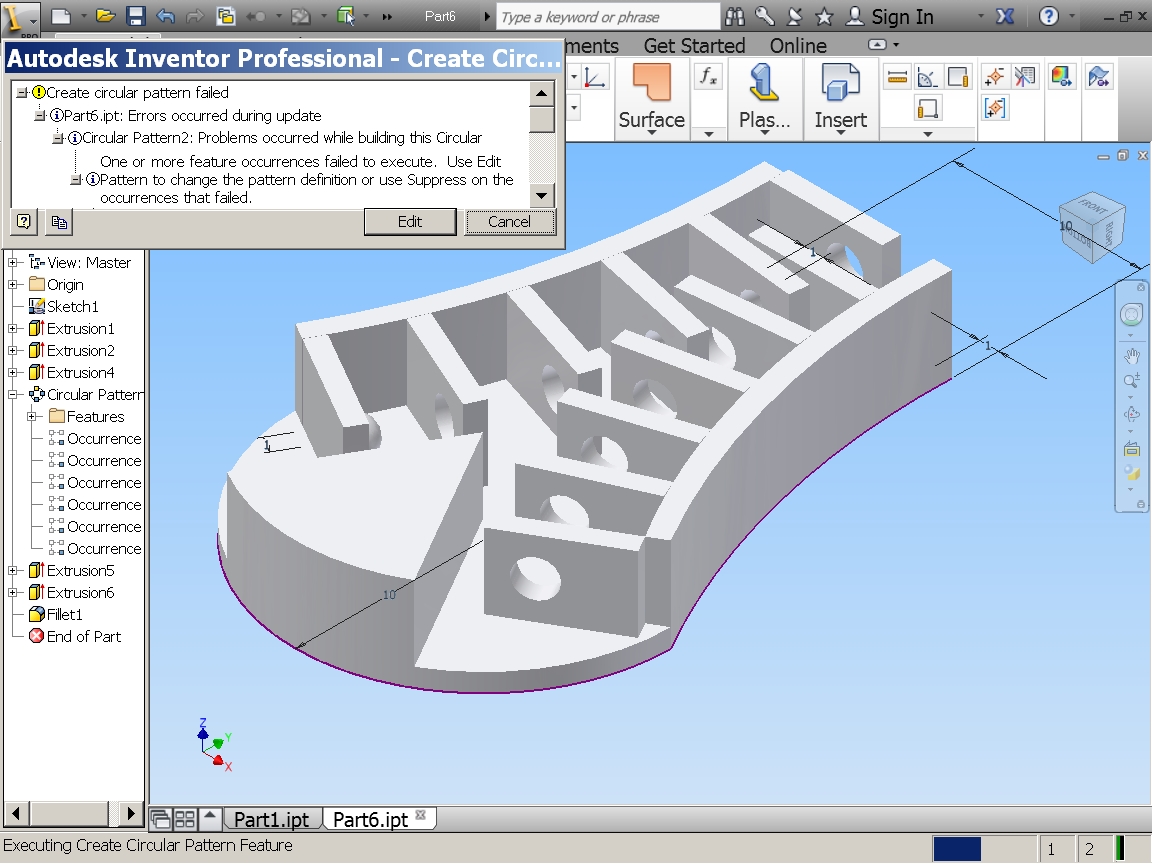
Task: Open the Measure panel dropdown arrow
Action: (x=927, y=134)
